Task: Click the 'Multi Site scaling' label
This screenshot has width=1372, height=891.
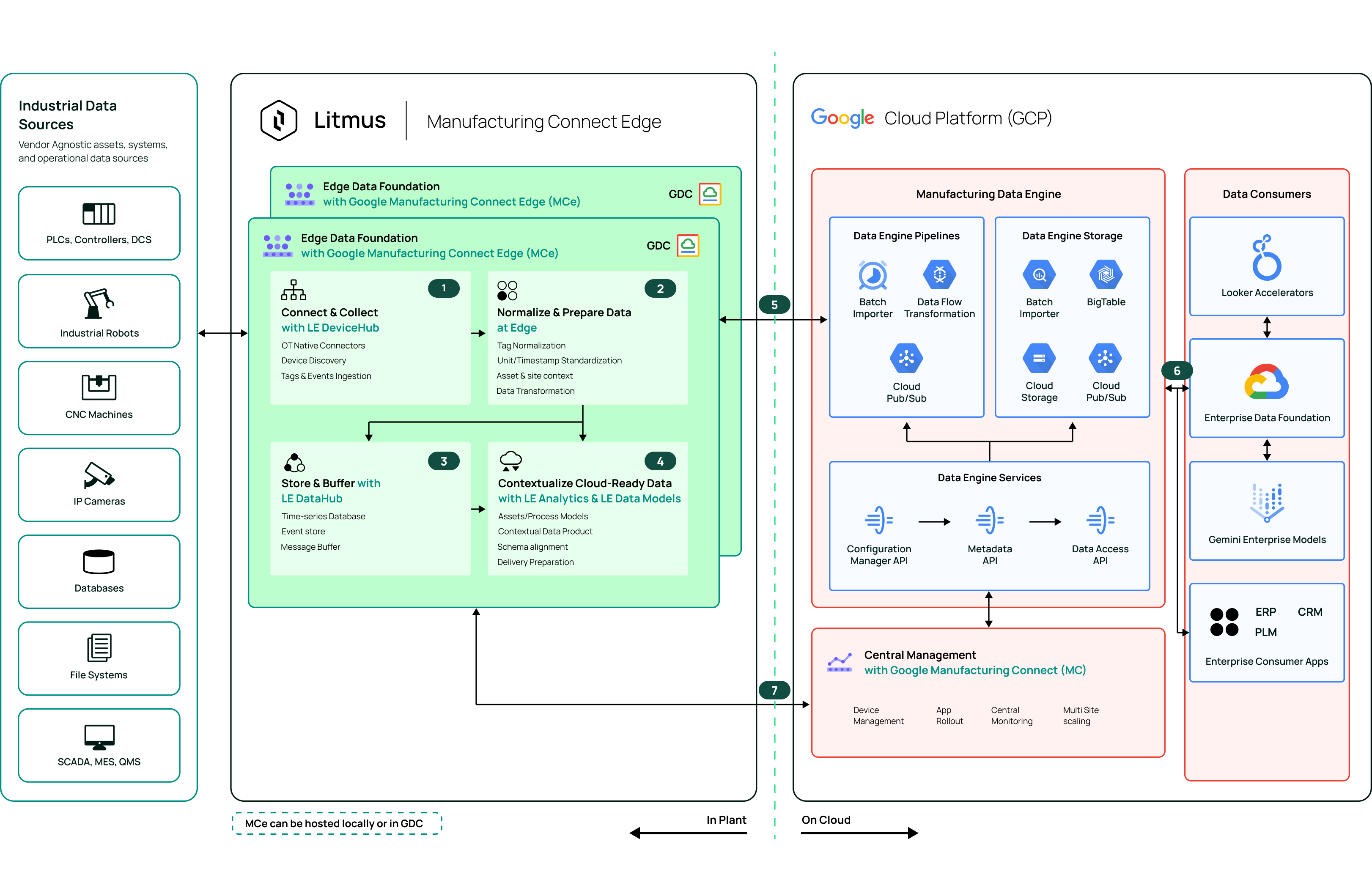Action: click(x=1080, y=715)
